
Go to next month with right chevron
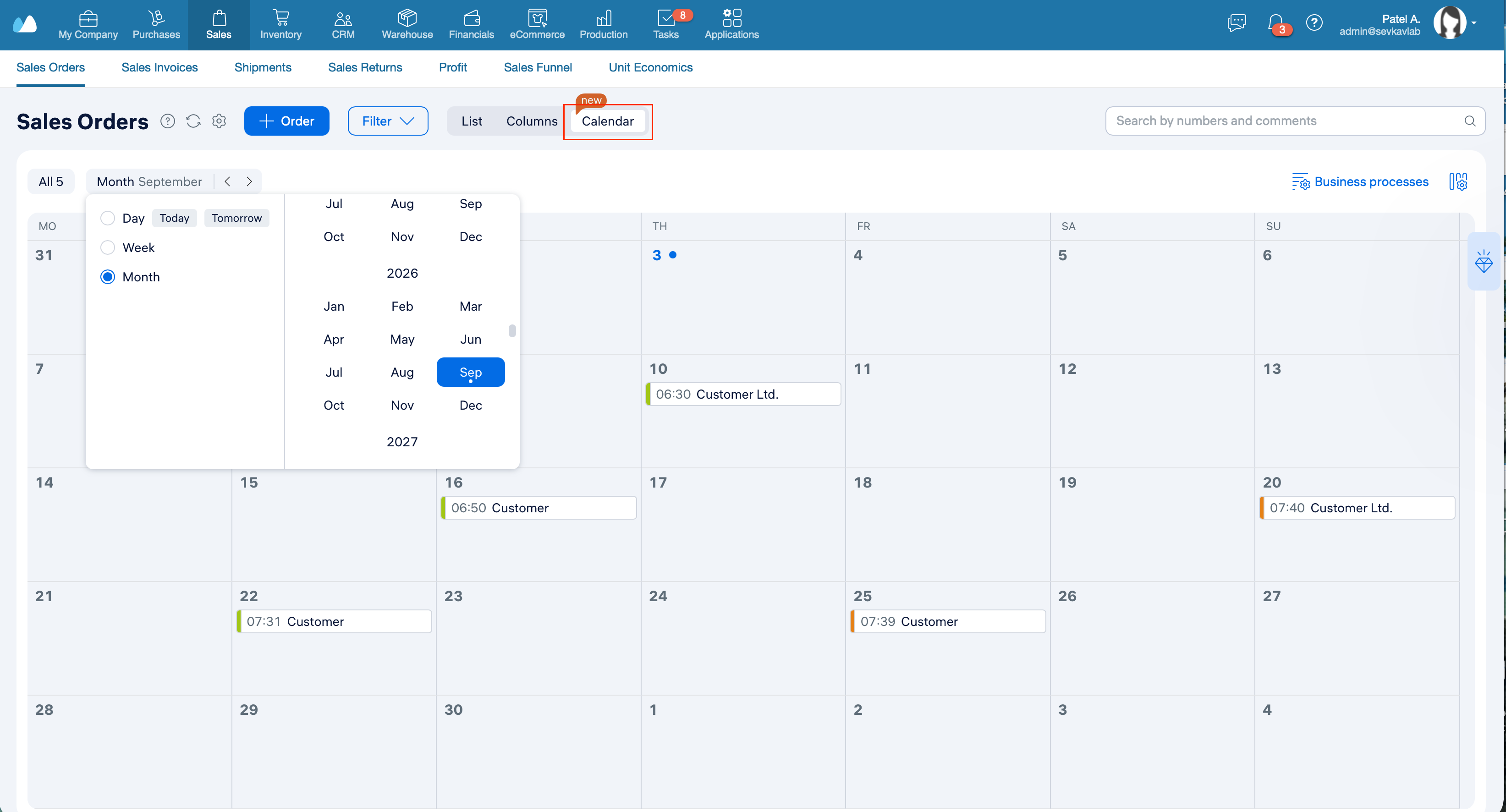[x=249, y=182]
